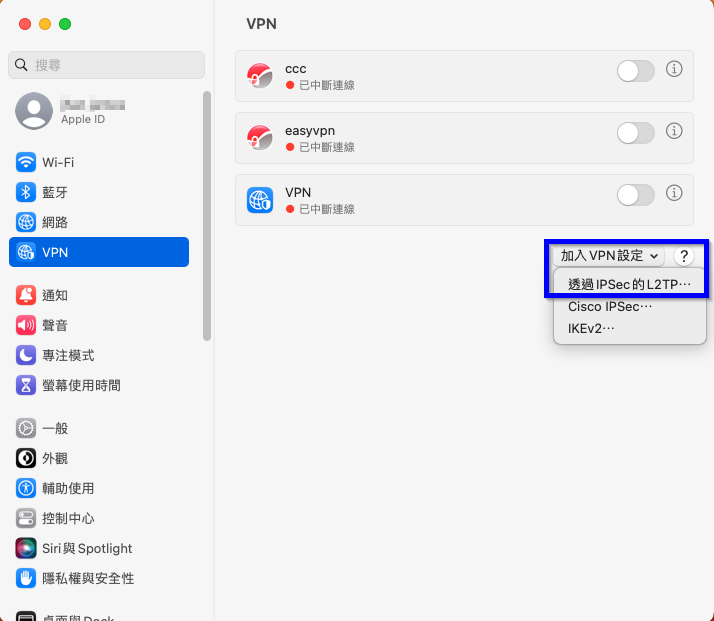Click the question mark help button
Screen dimensions: 714x621
point(683,256)
